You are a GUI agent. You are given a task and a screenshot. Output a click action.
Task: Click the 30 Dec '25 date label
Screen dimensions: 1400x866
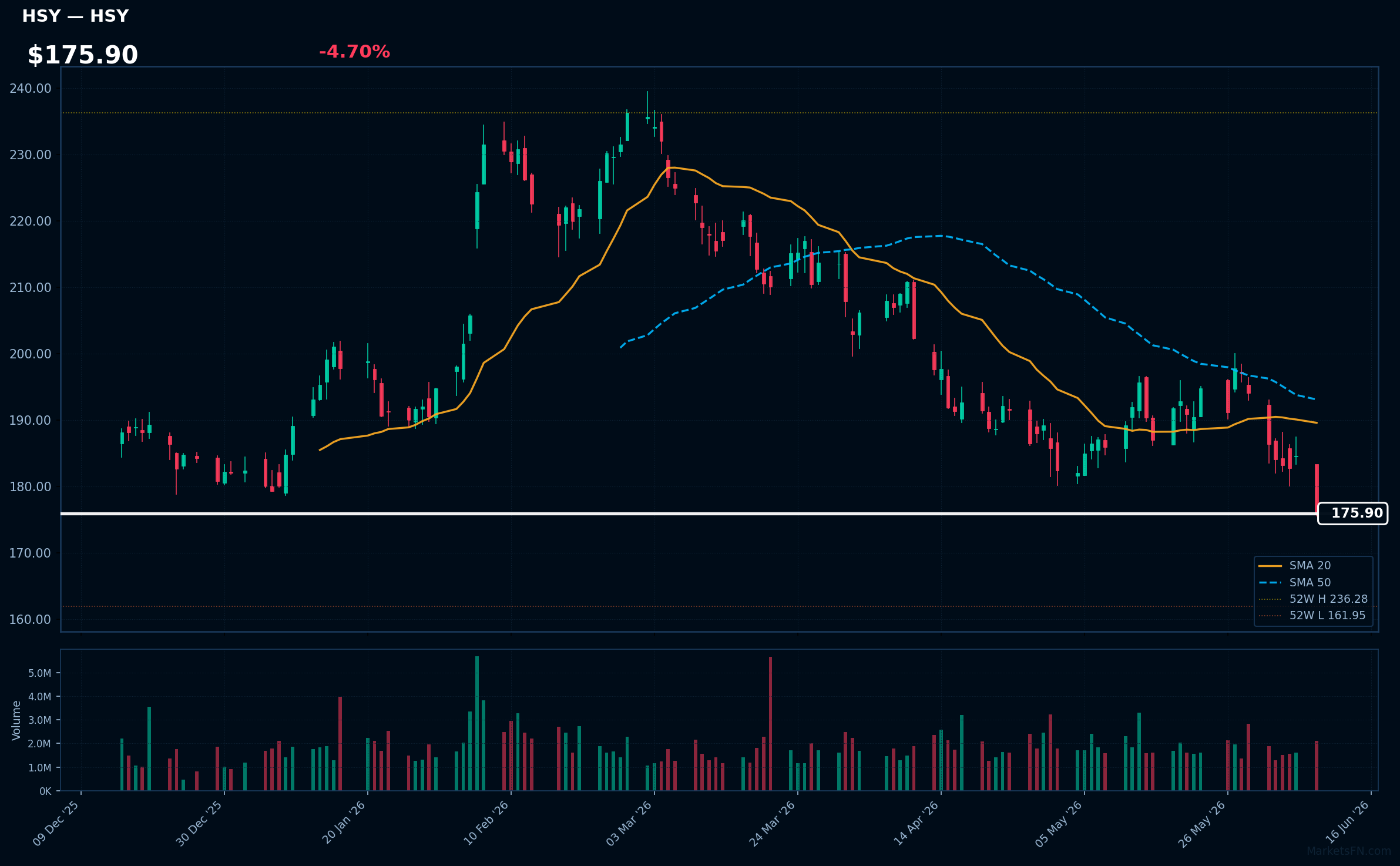pyautogui.click(x=199, y=824)
